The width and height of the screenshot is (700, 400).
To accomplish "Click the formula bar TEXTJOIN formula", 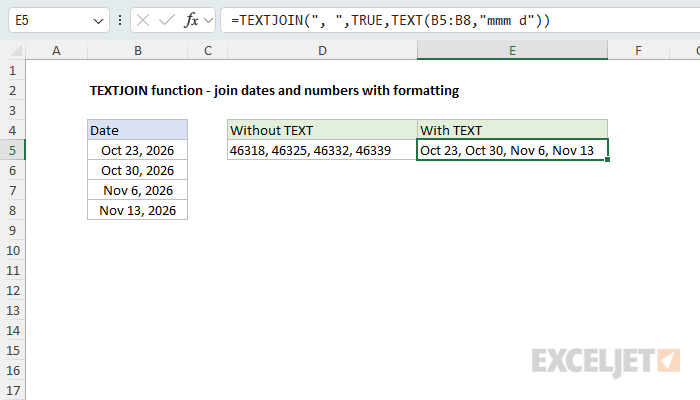I will (x=391, y=21).
